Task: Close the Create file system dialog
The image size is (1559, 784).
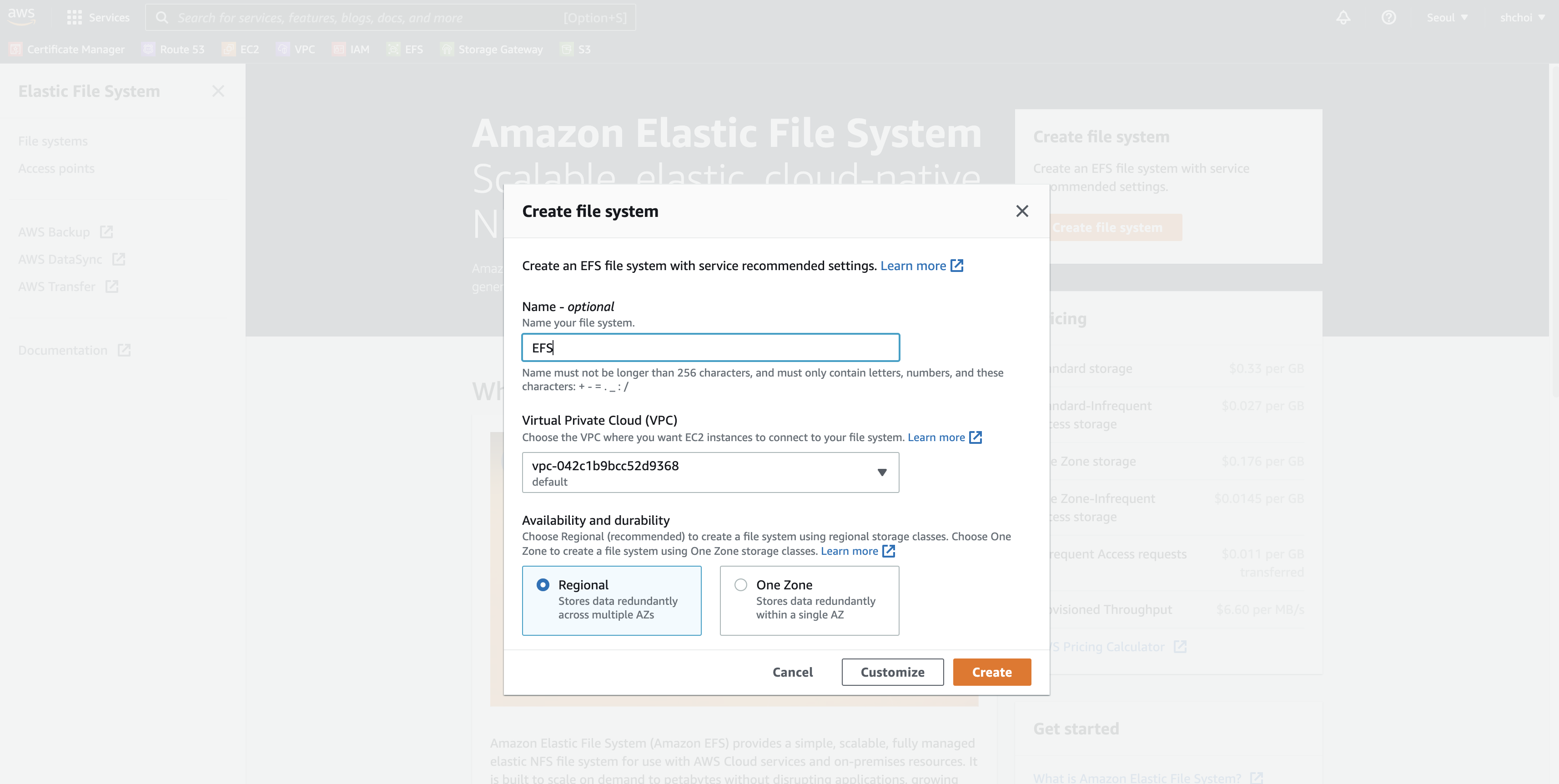Action: 1022,211
